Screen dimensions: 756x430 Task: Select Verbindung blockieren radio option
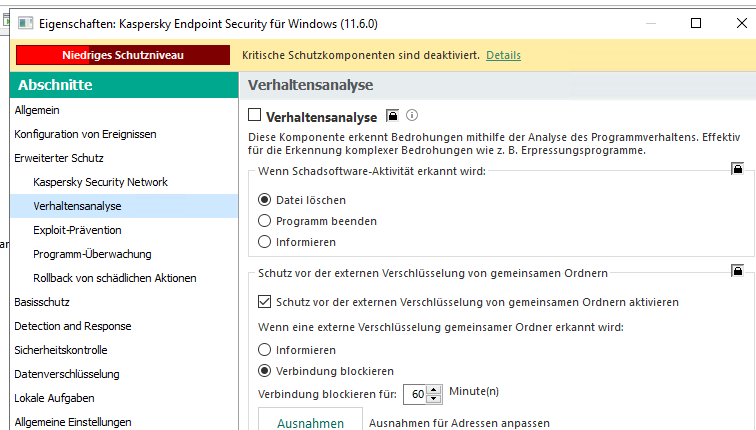pos(265,371)
